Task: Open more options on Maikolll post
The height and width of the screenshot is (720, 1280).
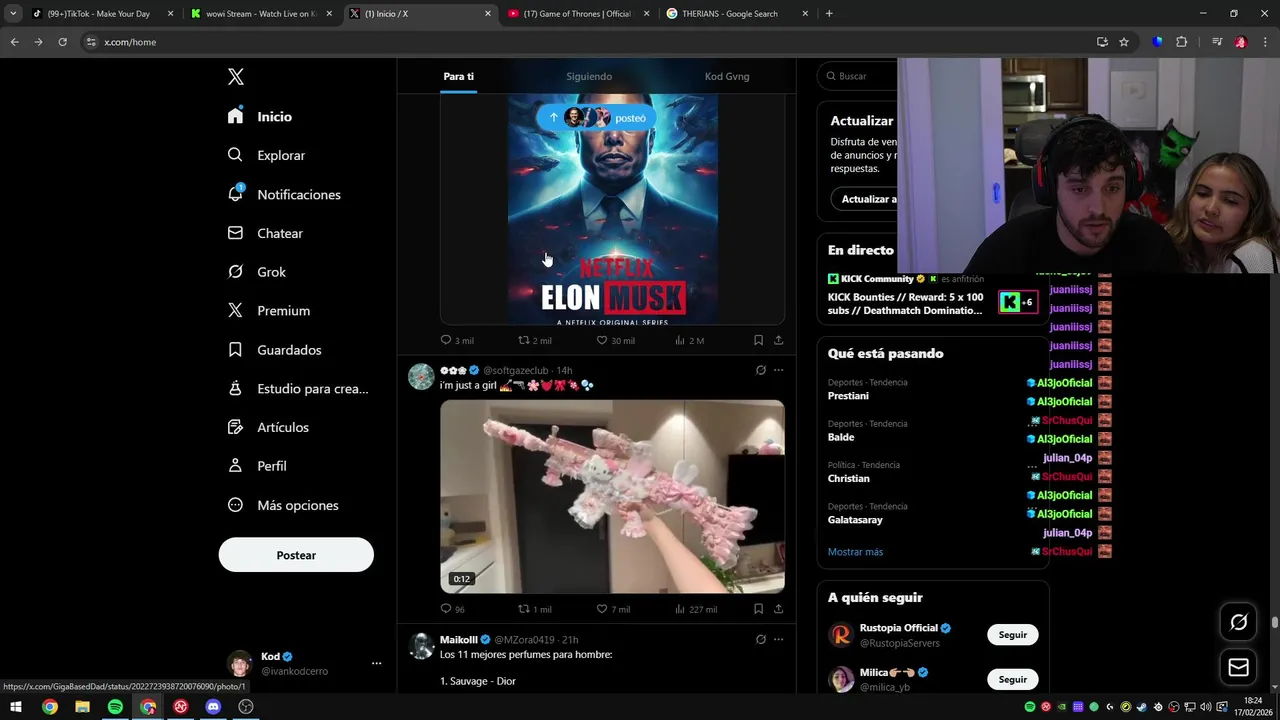Action: (778, 639)
